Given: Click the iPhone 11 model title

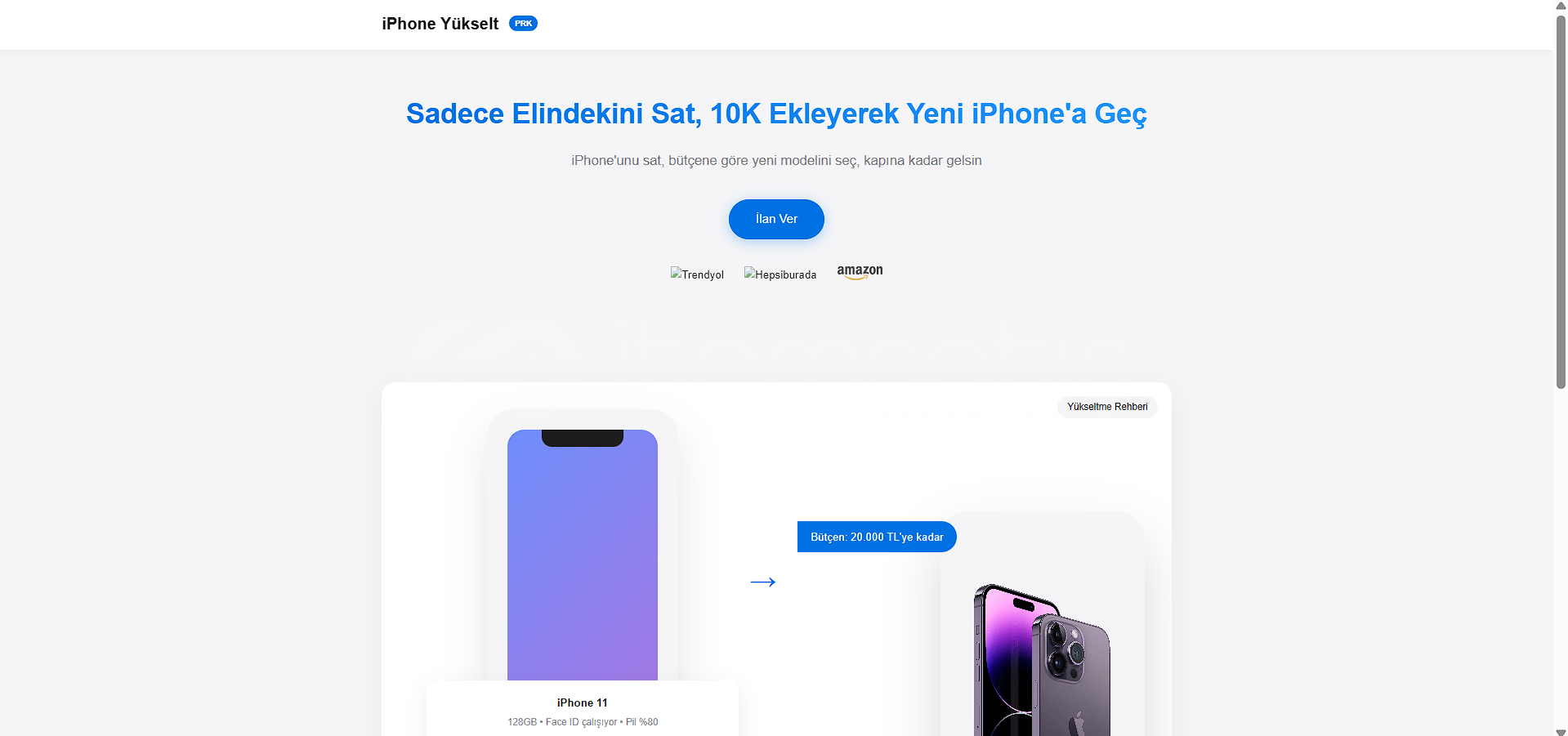Looking at the screenshot, I should click(583, 703).
